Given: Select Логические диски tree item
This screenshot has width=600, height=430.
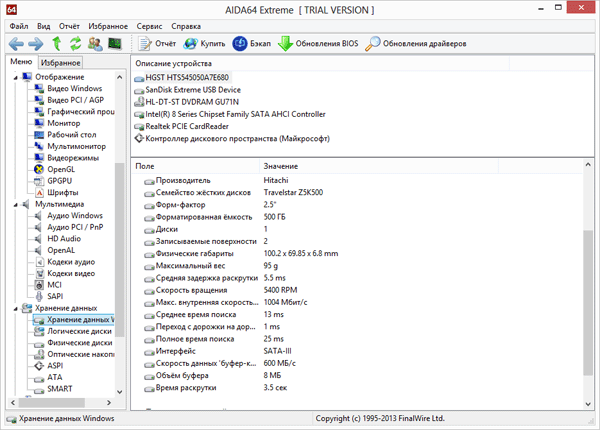Looking at the screenshot, I should pos(79,331).
